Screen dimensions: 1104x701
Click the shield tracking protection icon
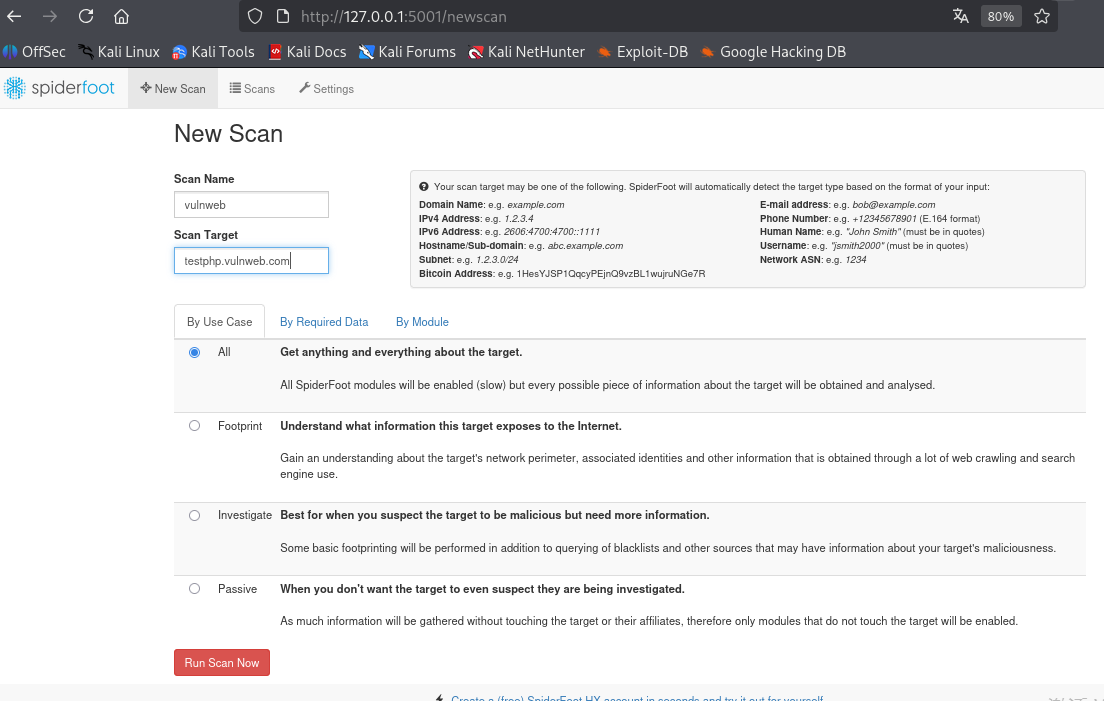255,16
